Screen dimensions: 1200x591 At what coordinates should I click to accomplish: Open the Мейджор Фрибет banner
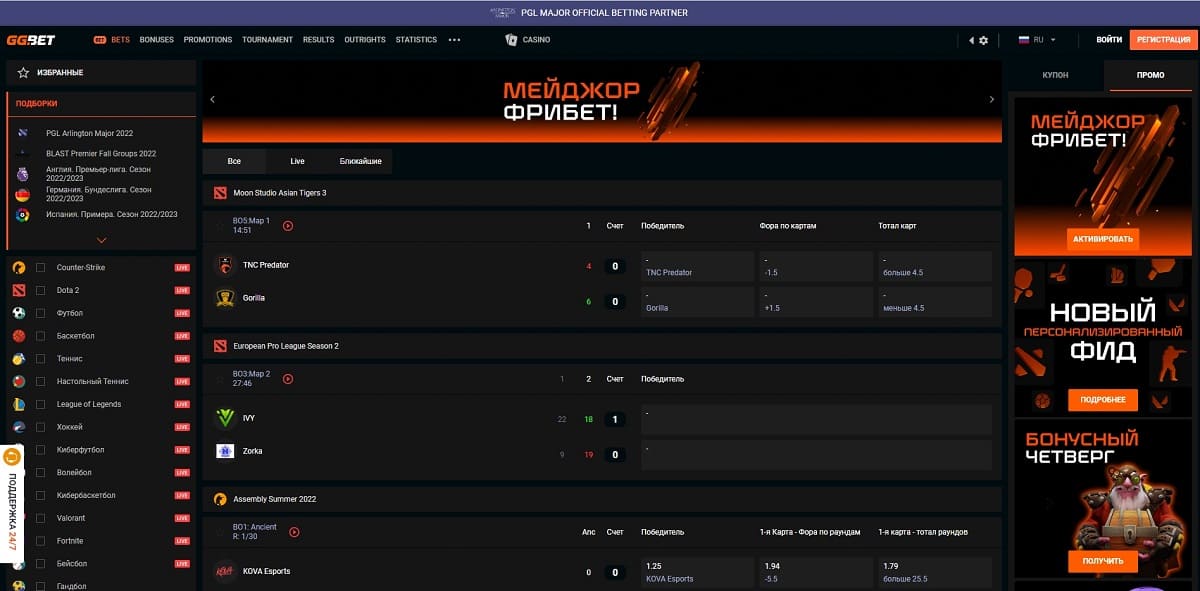pos(602,100)
